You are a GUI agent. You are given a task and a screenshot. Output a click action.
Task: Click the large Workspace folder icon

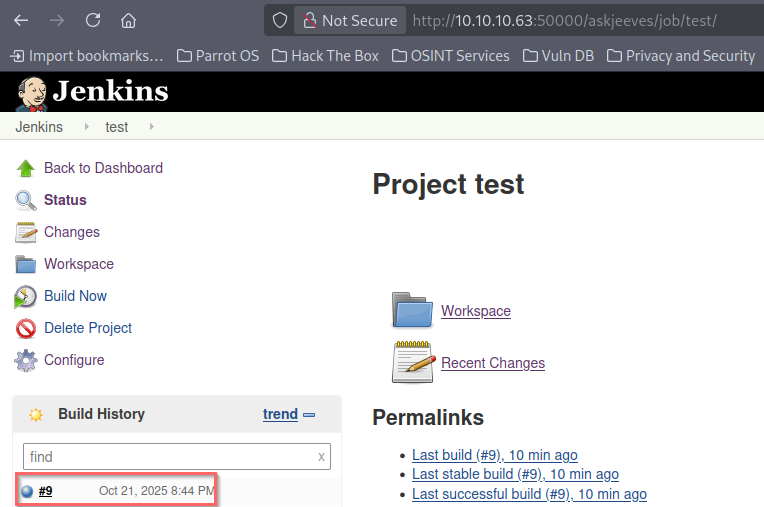click(x=412, y=310)
